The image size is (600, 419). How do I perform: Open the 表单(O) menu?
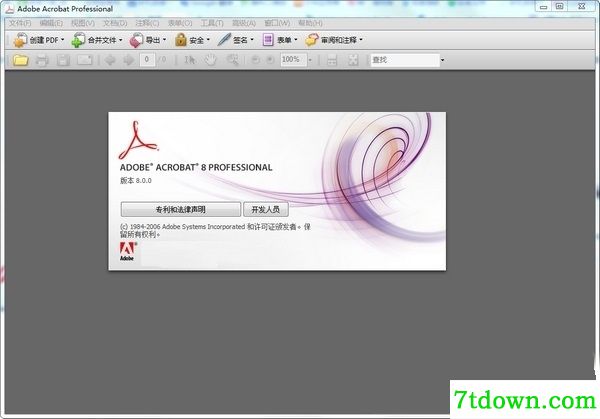pyautogui.click(x=180, y=23)
